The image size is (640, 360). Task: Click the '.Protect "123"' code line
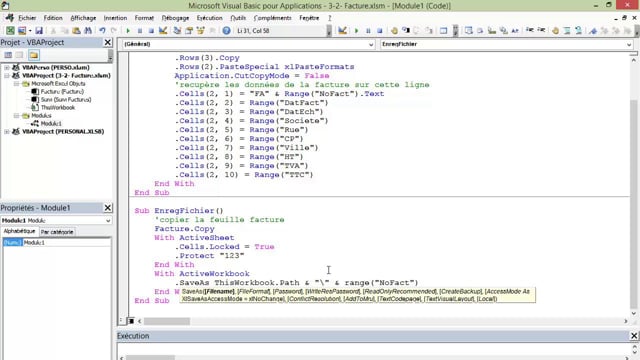209,256
